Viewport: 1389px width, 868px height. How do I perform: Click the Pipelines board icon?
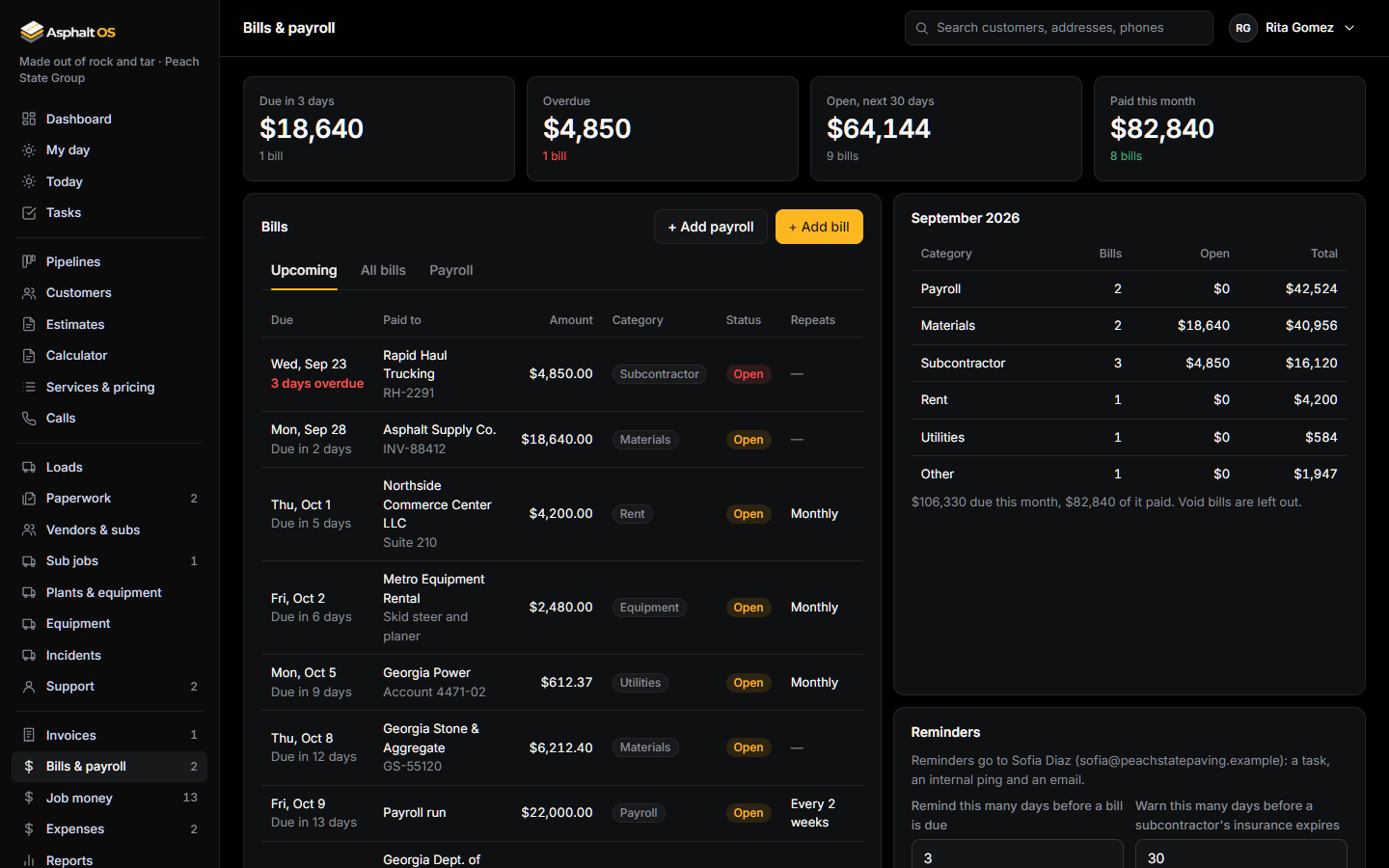29,261
